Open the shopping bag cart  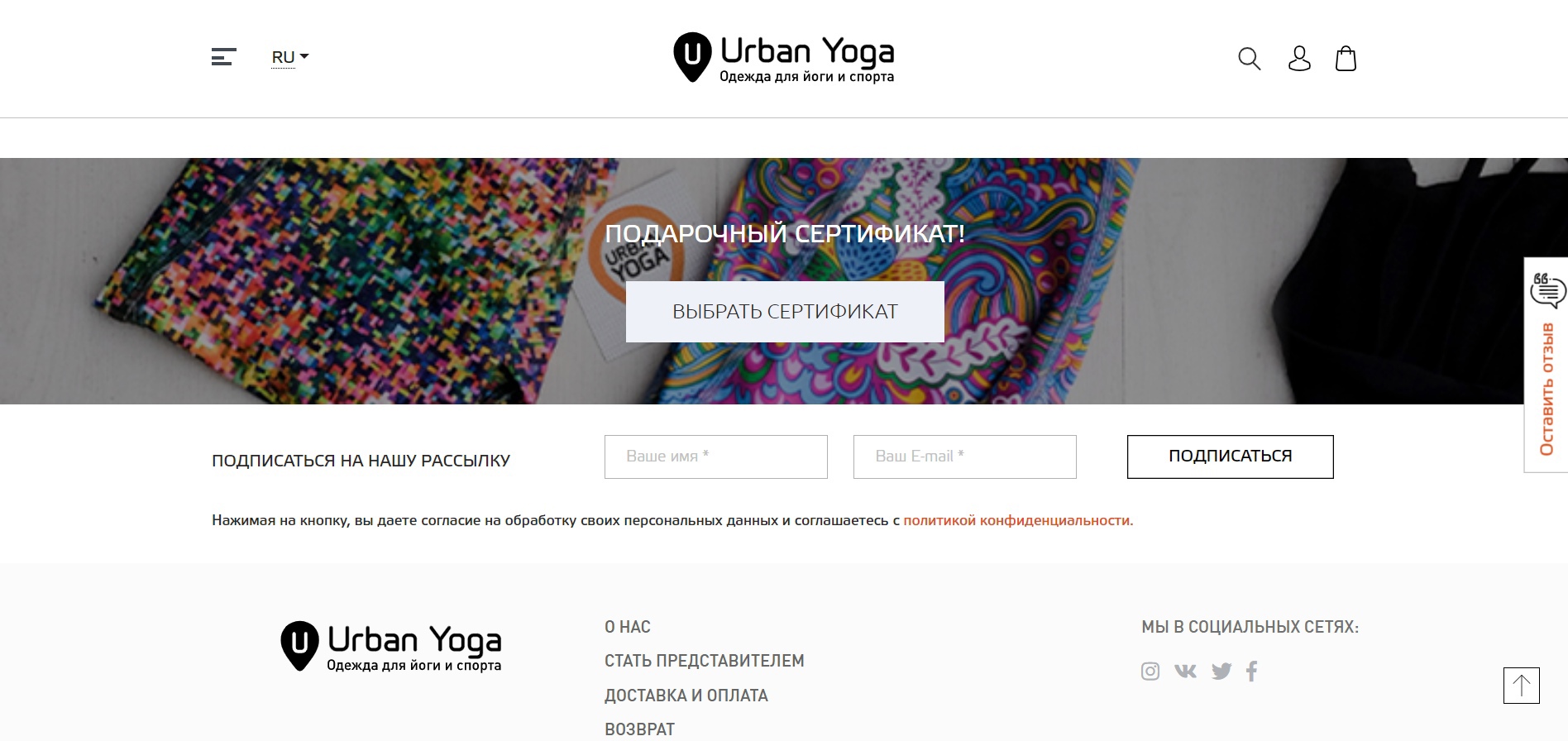pyautogui.click(x=1346, y=59)
